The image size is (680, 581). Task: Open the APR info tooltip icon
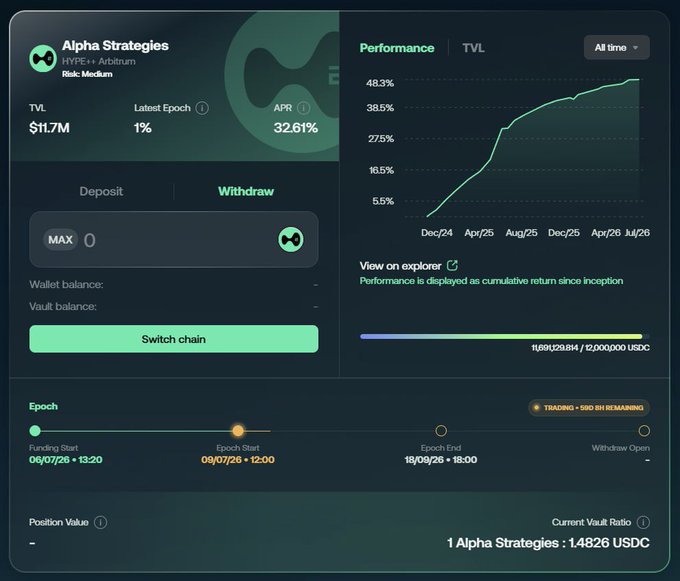[x=304, y=108]
